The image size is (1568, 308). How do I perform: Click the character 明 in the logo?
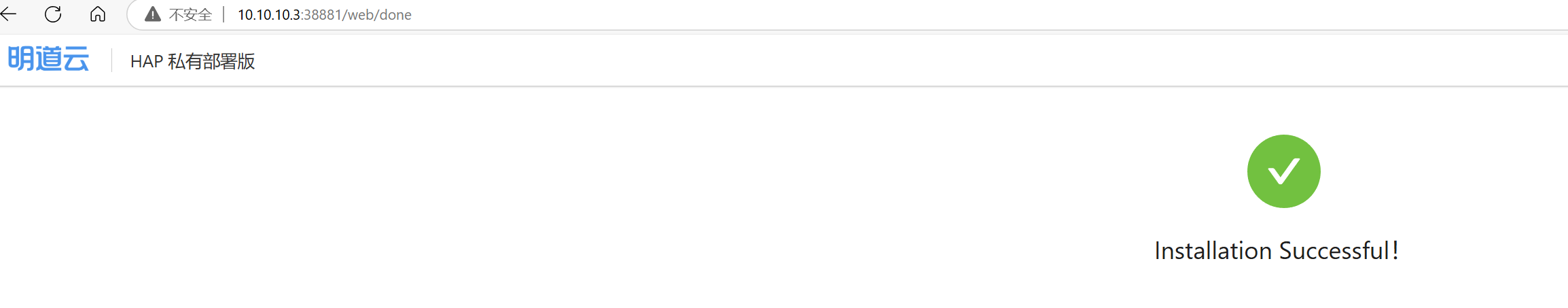(x=20, y=59)
